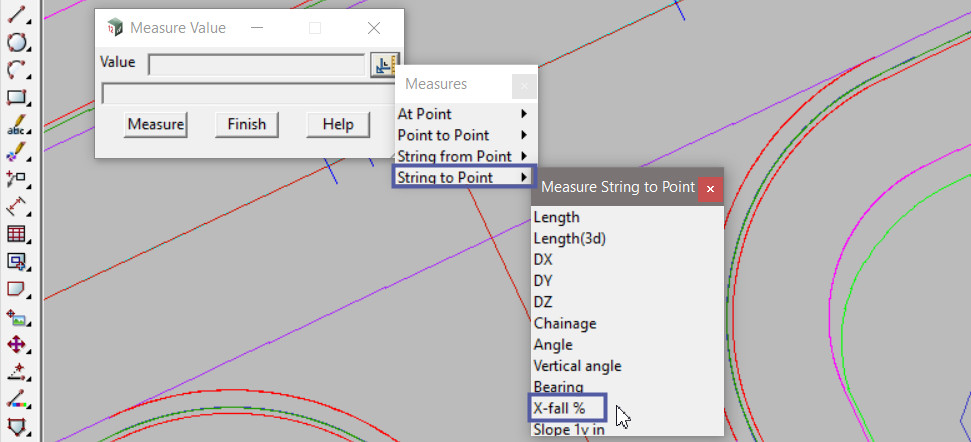Screen dimensions: 971x442
Task: Open the Point to Point submenu
Action: point(464,135)
